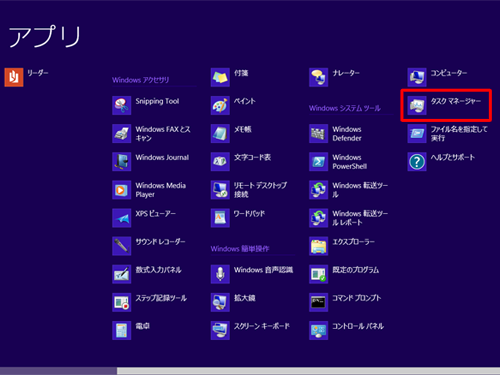Image resolution: width=500 pixels, height=375 pixels.
Task: Open Windows Defender icon
Action: 318,133
